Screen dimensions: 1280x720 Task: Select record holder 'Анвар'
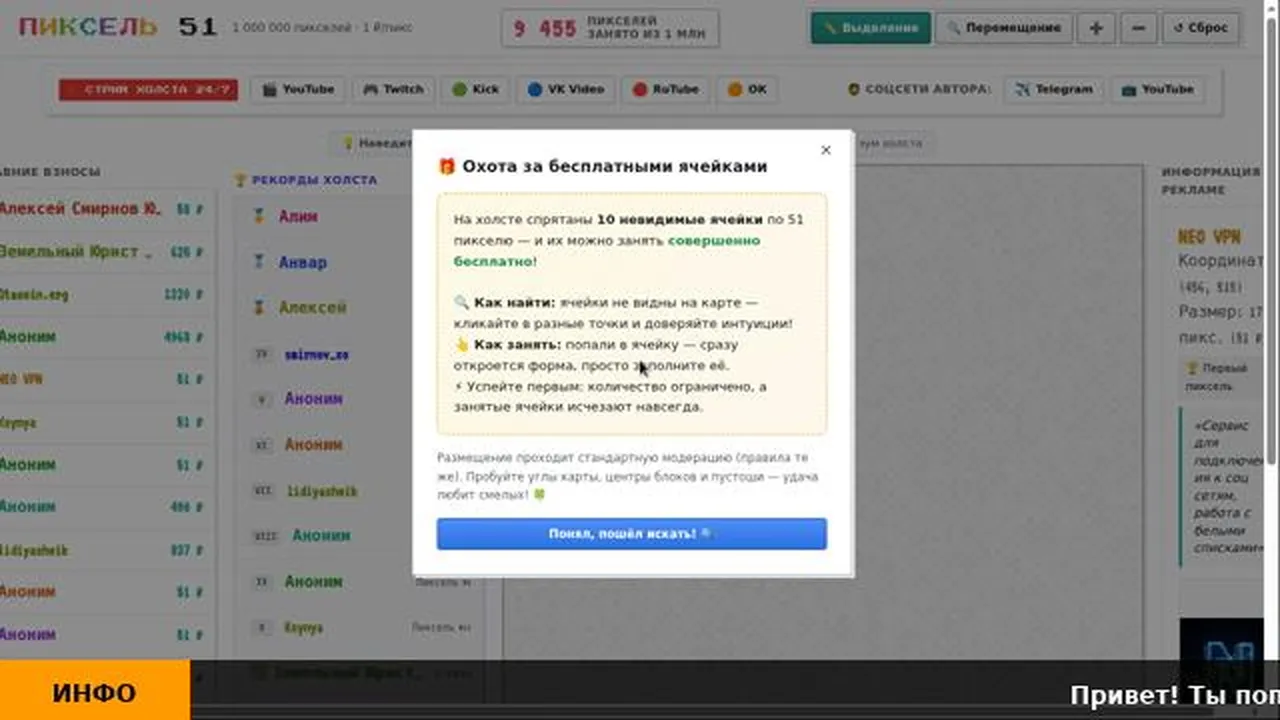tap(303, 262)
